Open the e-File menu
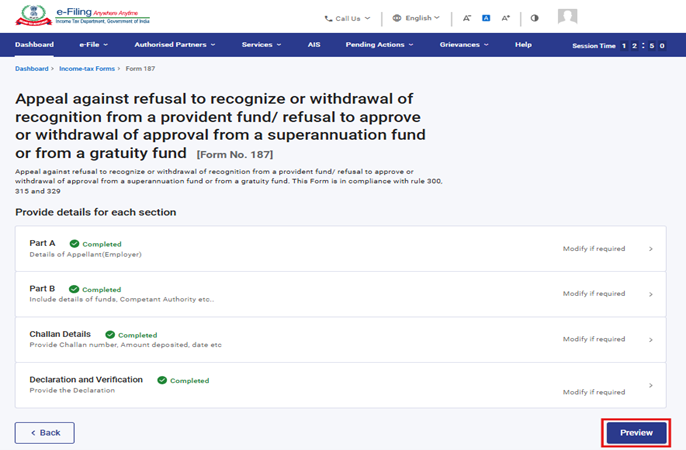Image resolution: width=686 pixels, height=450 pixels. 91,45
